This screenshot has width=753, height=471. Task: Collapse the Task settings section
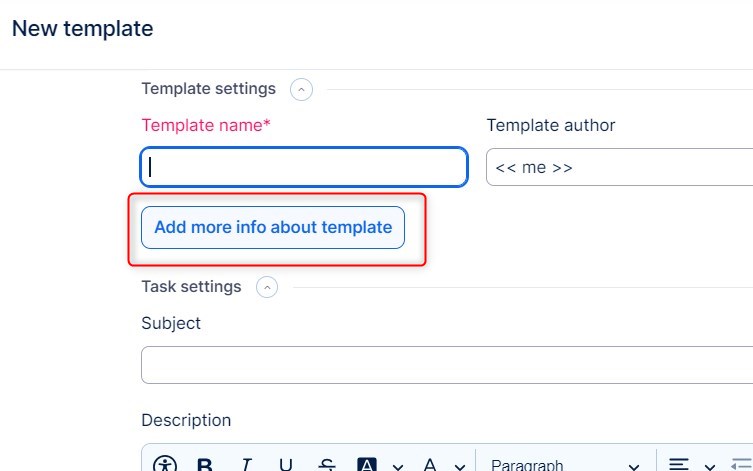(267, 288)
